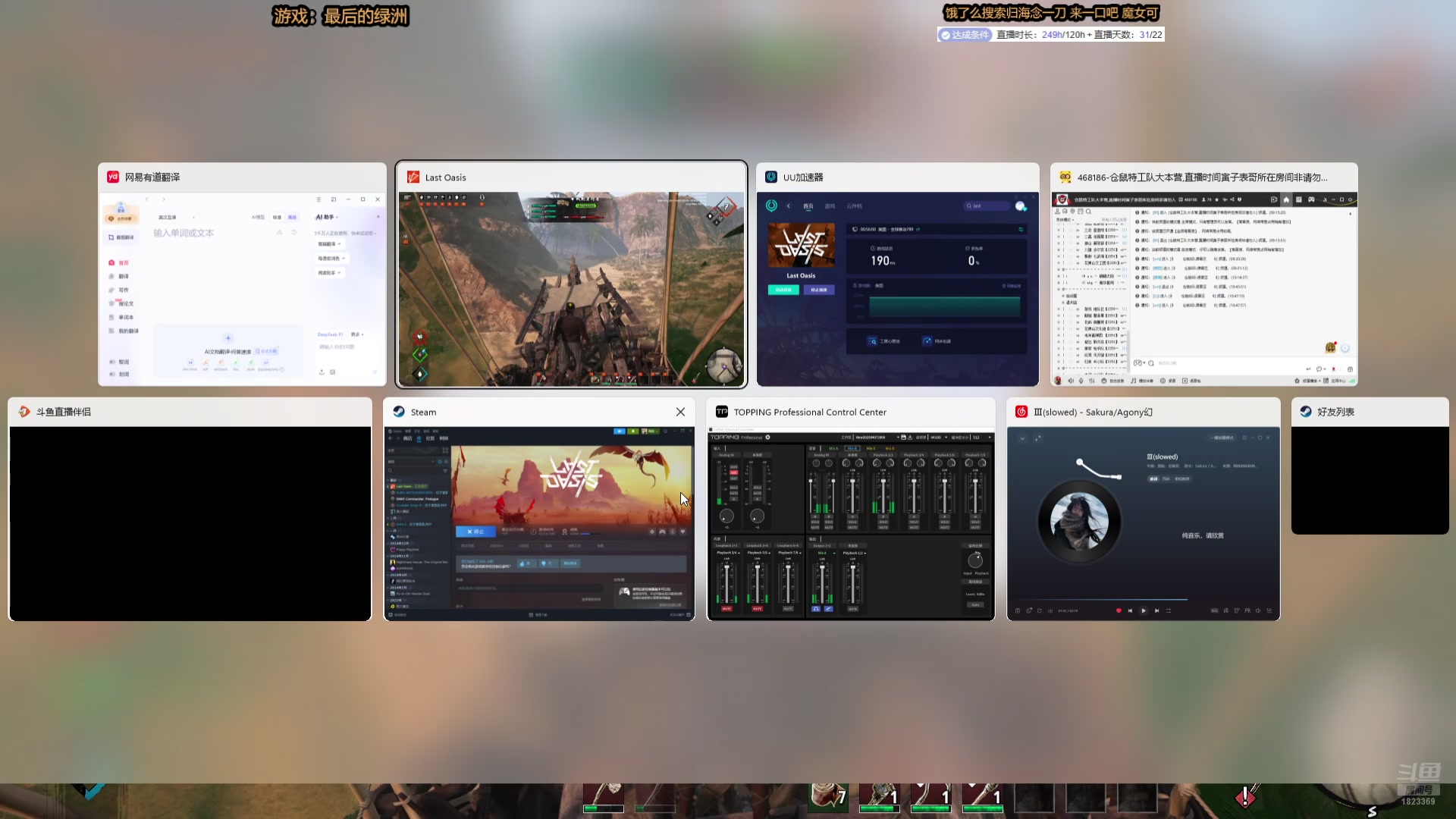Click the 'Last Oasis' title text
The image size is (1456, 819).
point(446,177)
